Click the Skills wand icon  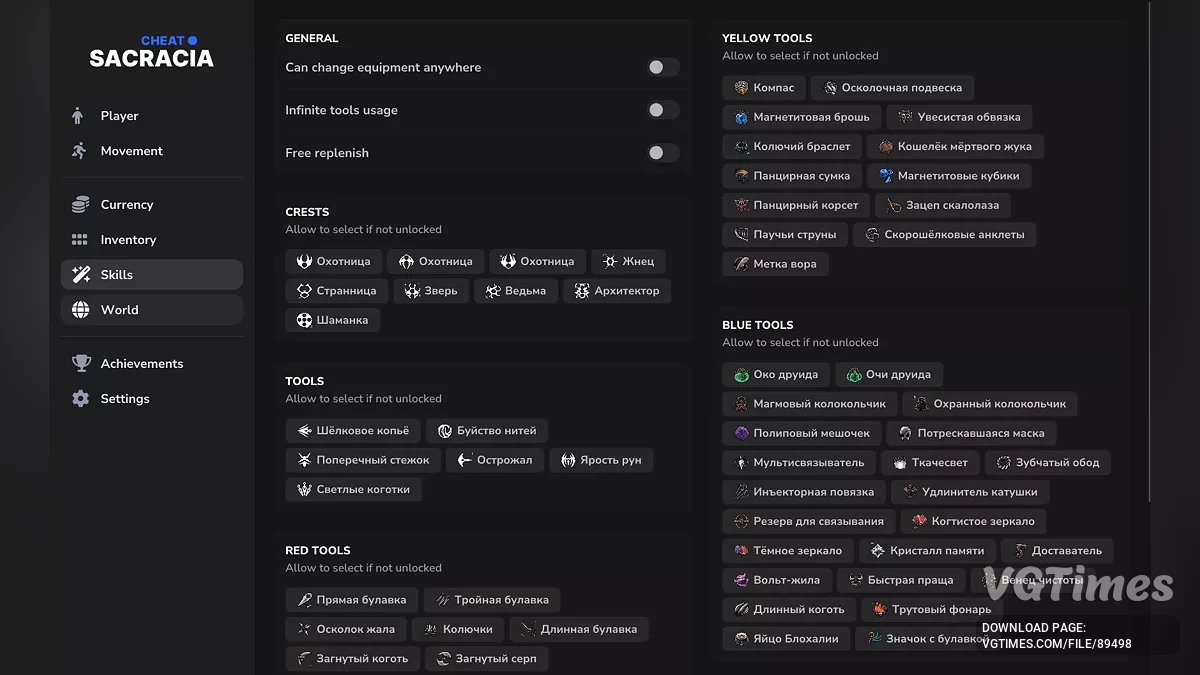pos(80,275)
